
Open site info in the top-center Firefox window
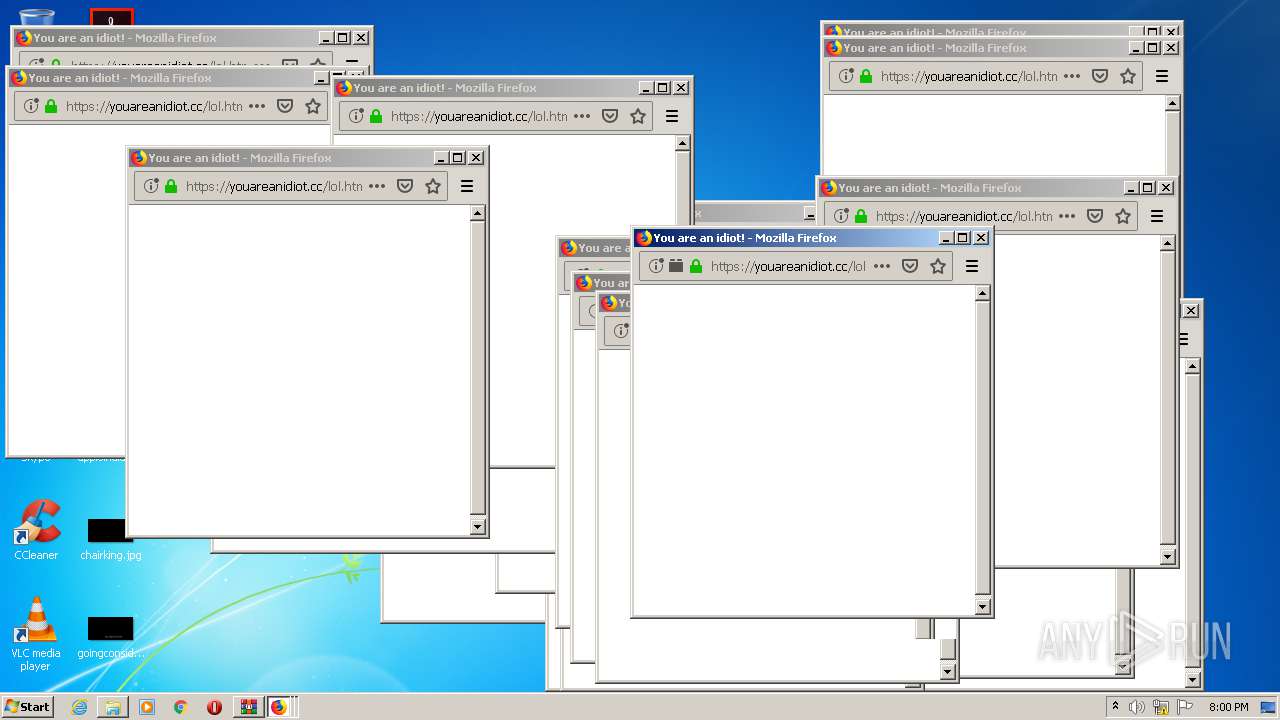click(x=356, y=116)
